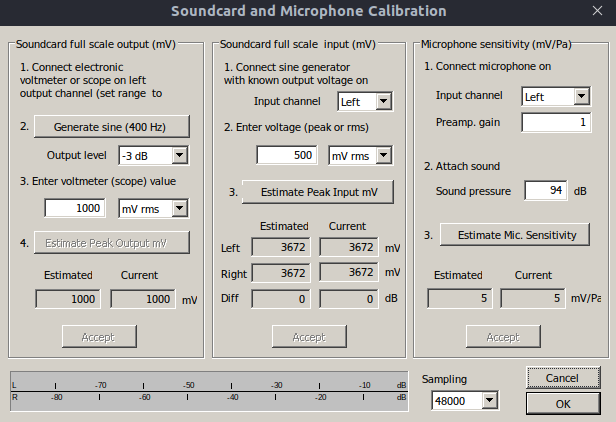Click the voltage field showing 500

(287, 155)
